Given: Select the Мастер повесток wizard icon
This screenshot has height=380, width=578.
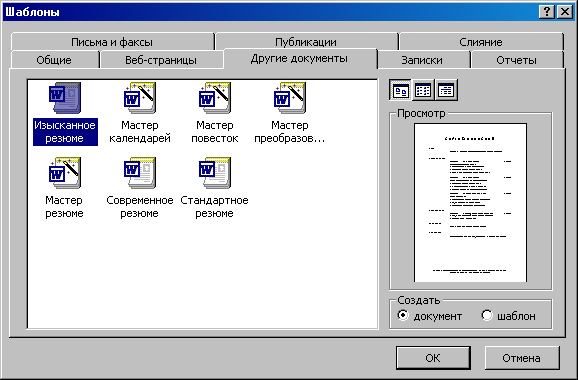Looking at the screenshot, I should point(215,98).
